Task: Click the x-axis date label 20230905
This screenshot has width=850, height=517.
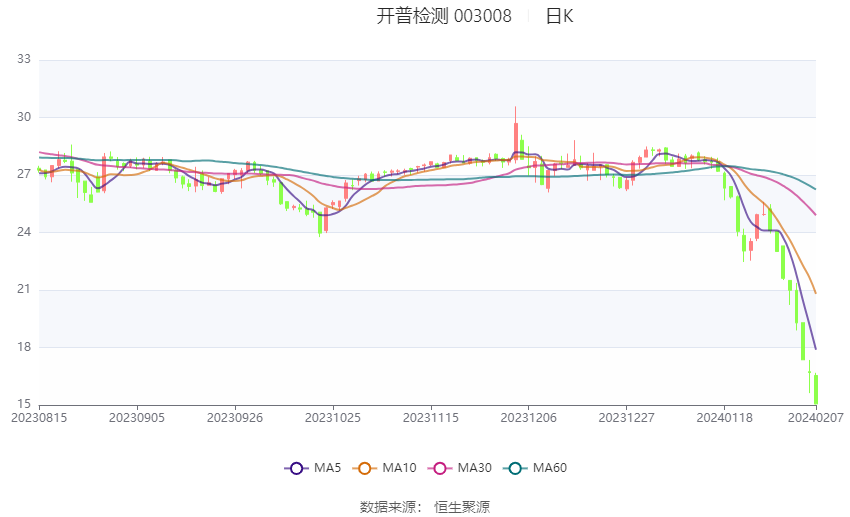Action: pyautogui.click(x=137, y=418)
